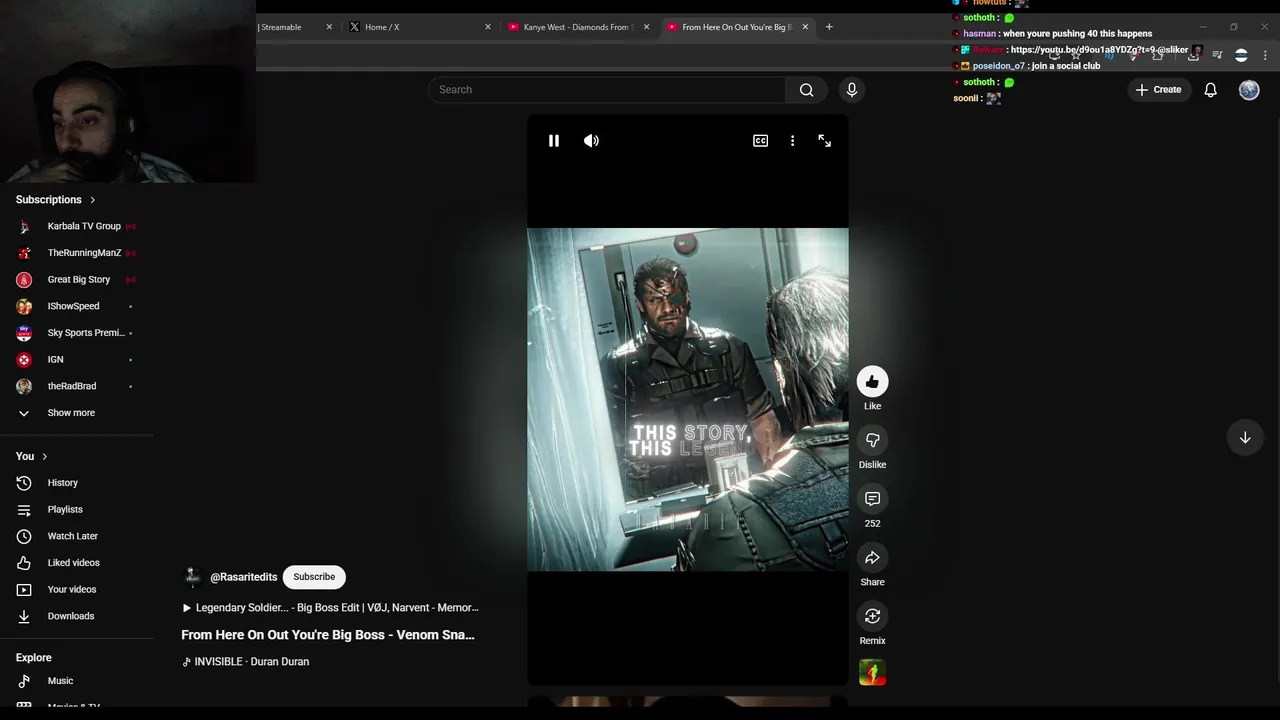1280x720 pixels.
Task: Open notifications bell
Action: click(1210, 90)
